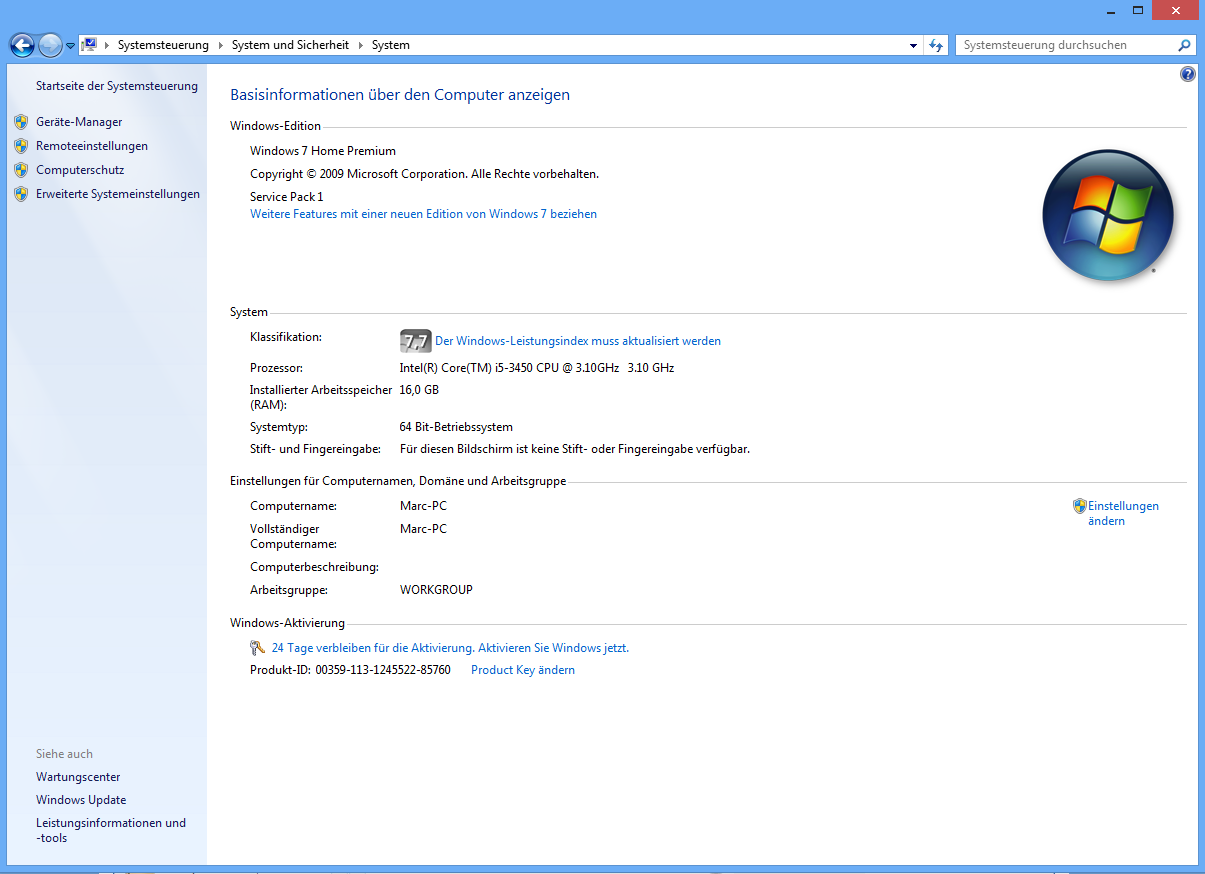
Task: Click the 64 Bit-Betriebssystem value
Action: coord(456,427)
